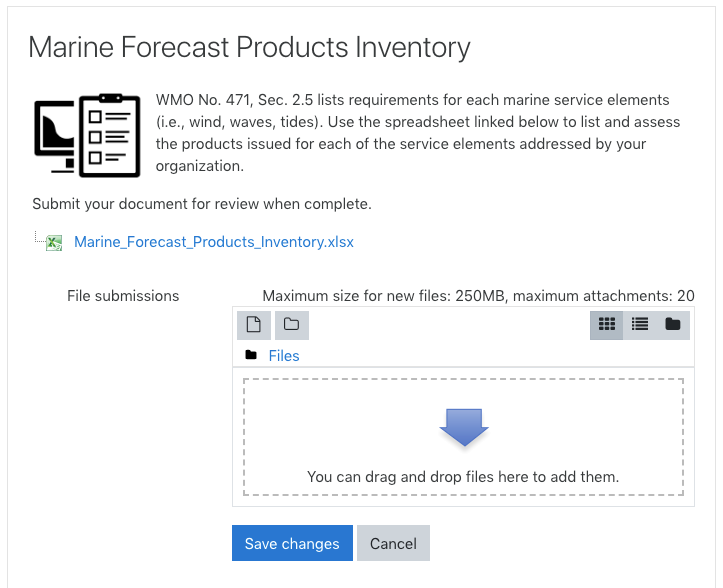Click 'File submissions' label
Image resolution: width=723 pixels, height=588 pixels.
tap(123, 296)
